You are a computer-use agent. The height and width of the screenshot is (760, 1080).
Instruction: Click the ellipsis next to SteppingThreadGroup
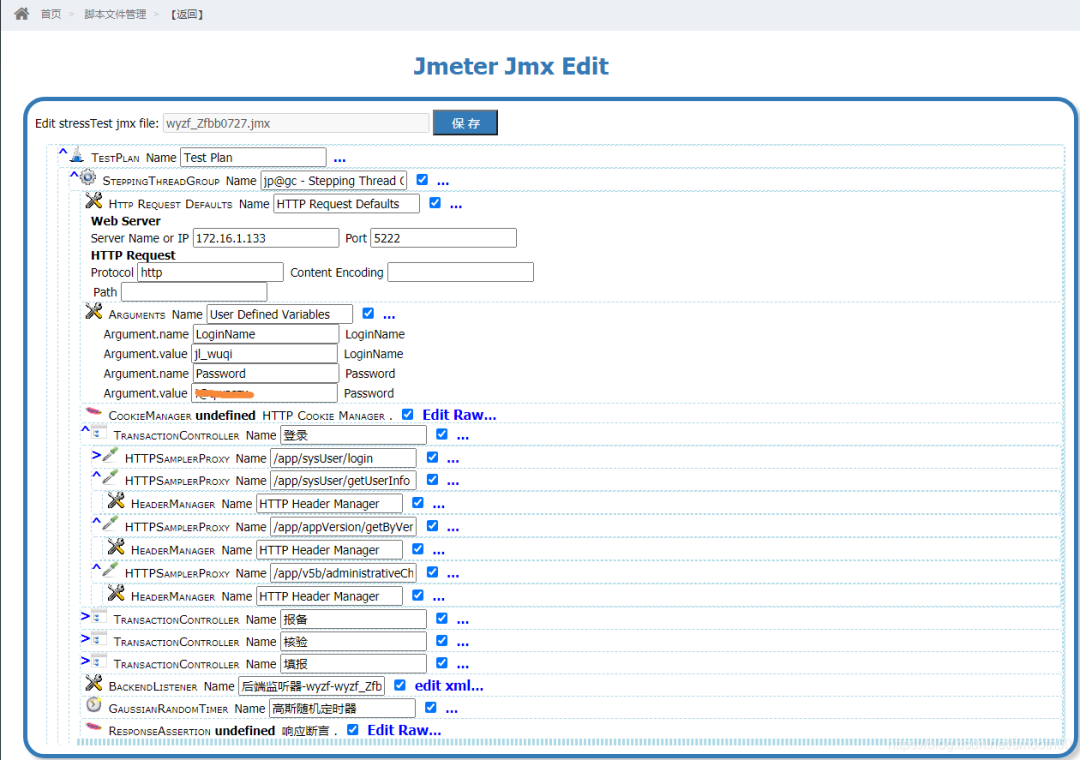coord(443,182)
